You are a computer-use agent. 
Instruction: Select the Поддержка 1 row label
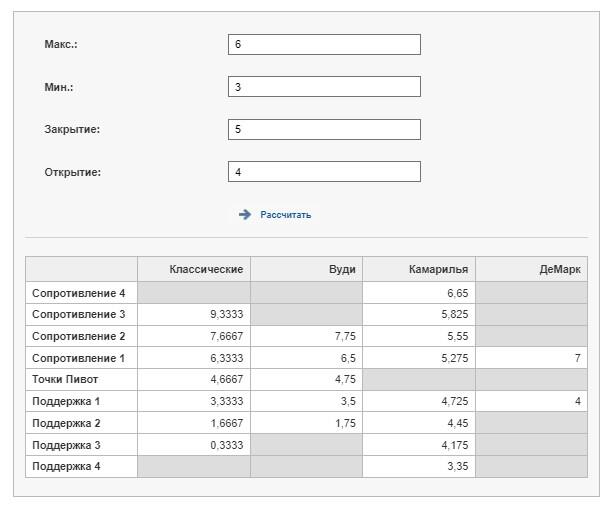(66, 401)
